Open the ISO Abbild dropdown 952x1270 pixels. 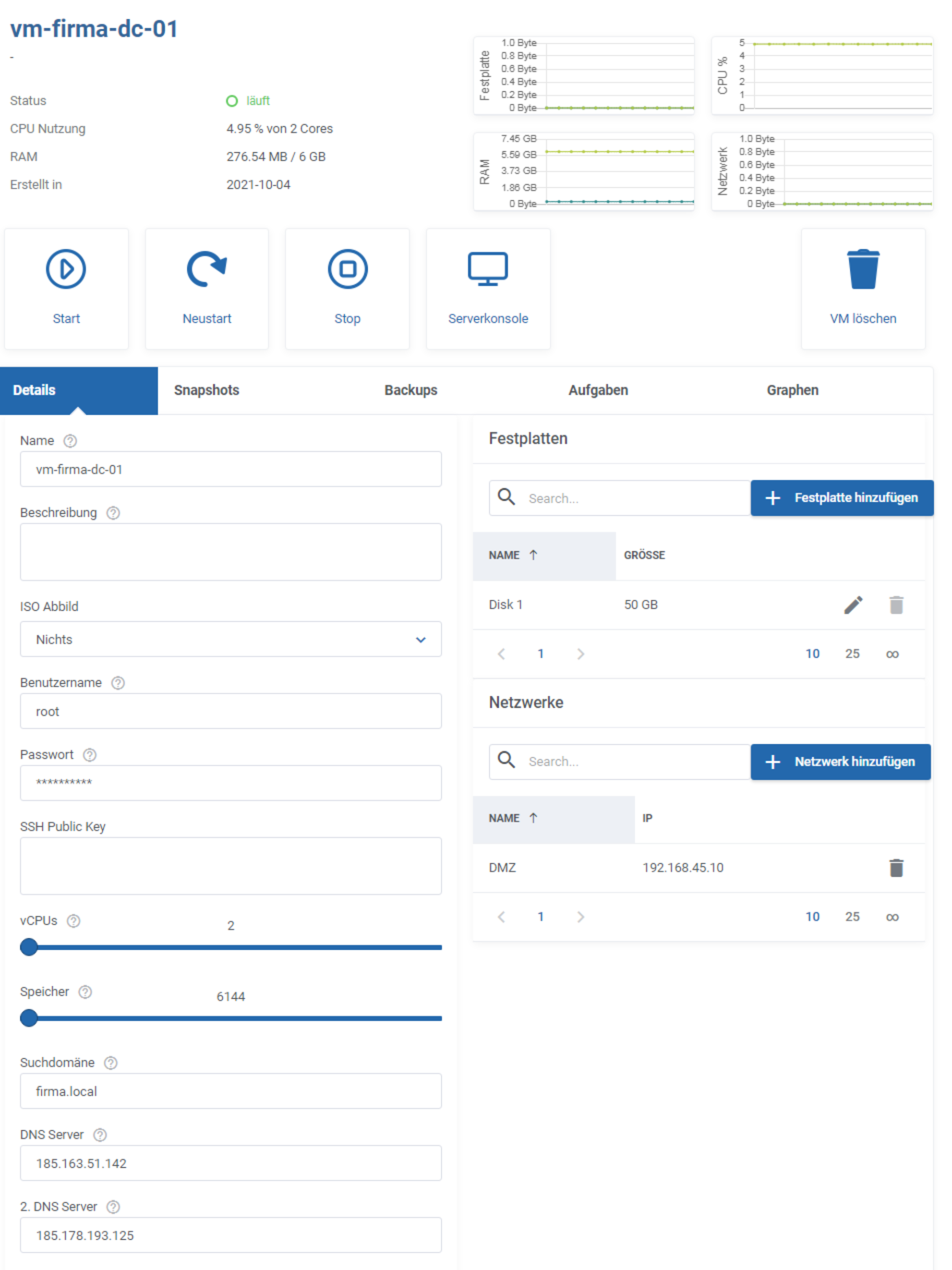(x=231, y=639)
